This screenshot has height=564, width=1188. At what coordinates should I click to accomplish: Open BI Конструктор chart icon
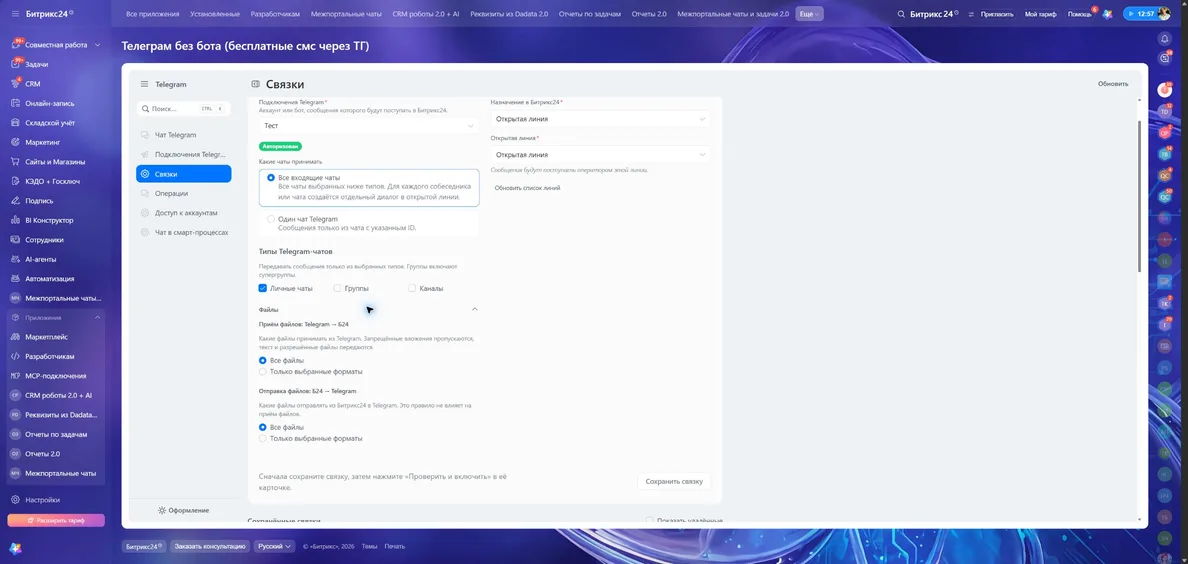(x=15, y=221)
